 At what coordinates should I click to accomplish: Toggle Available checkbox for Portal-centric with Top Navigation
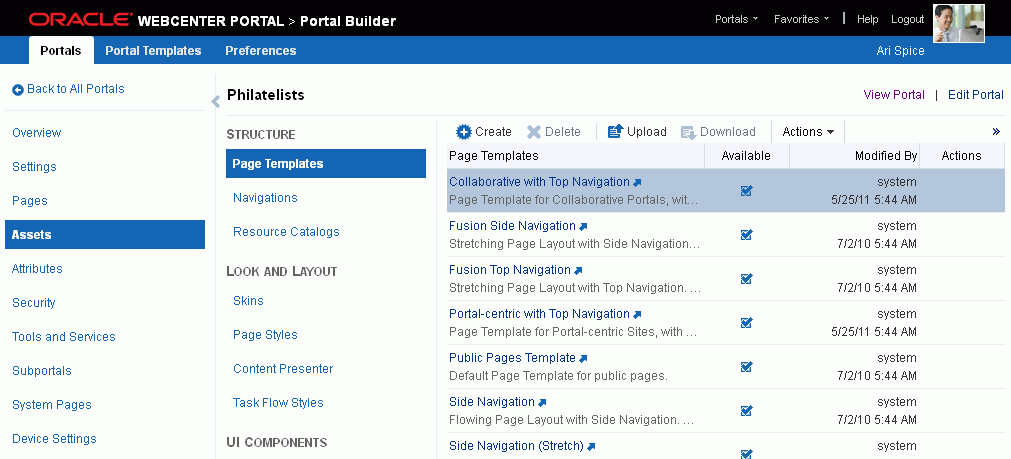coord(747,322)
